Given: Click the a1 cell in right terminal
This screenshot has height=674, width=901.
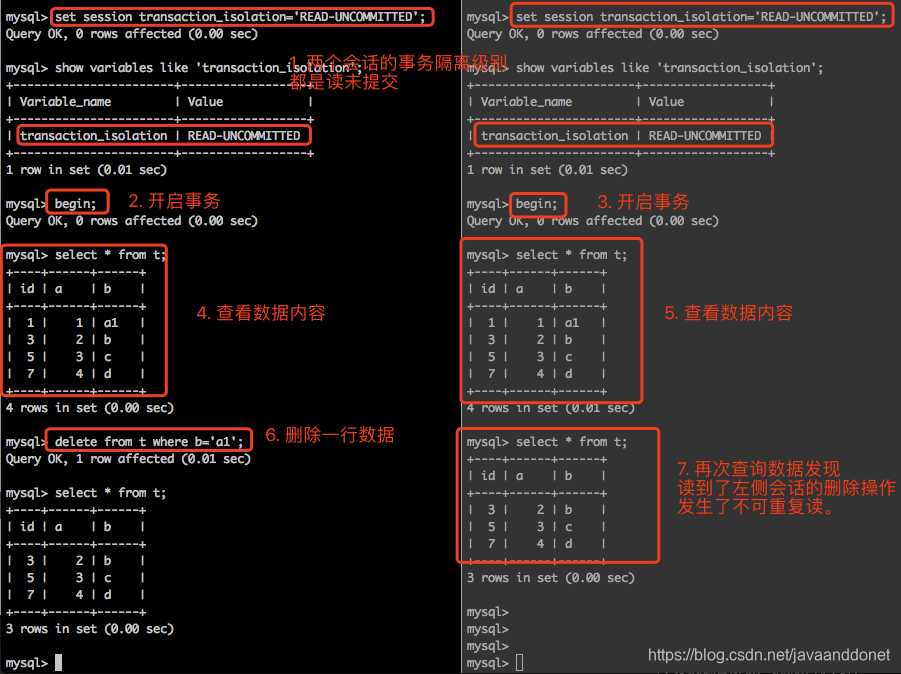Looking at the screenshot, I should coord(571,323).
